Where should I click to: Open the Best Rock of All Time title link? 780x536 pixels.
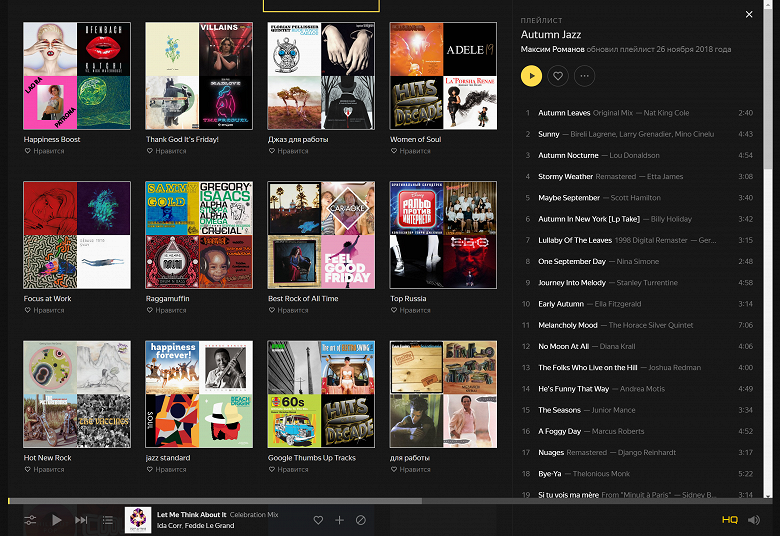(303, 299)
